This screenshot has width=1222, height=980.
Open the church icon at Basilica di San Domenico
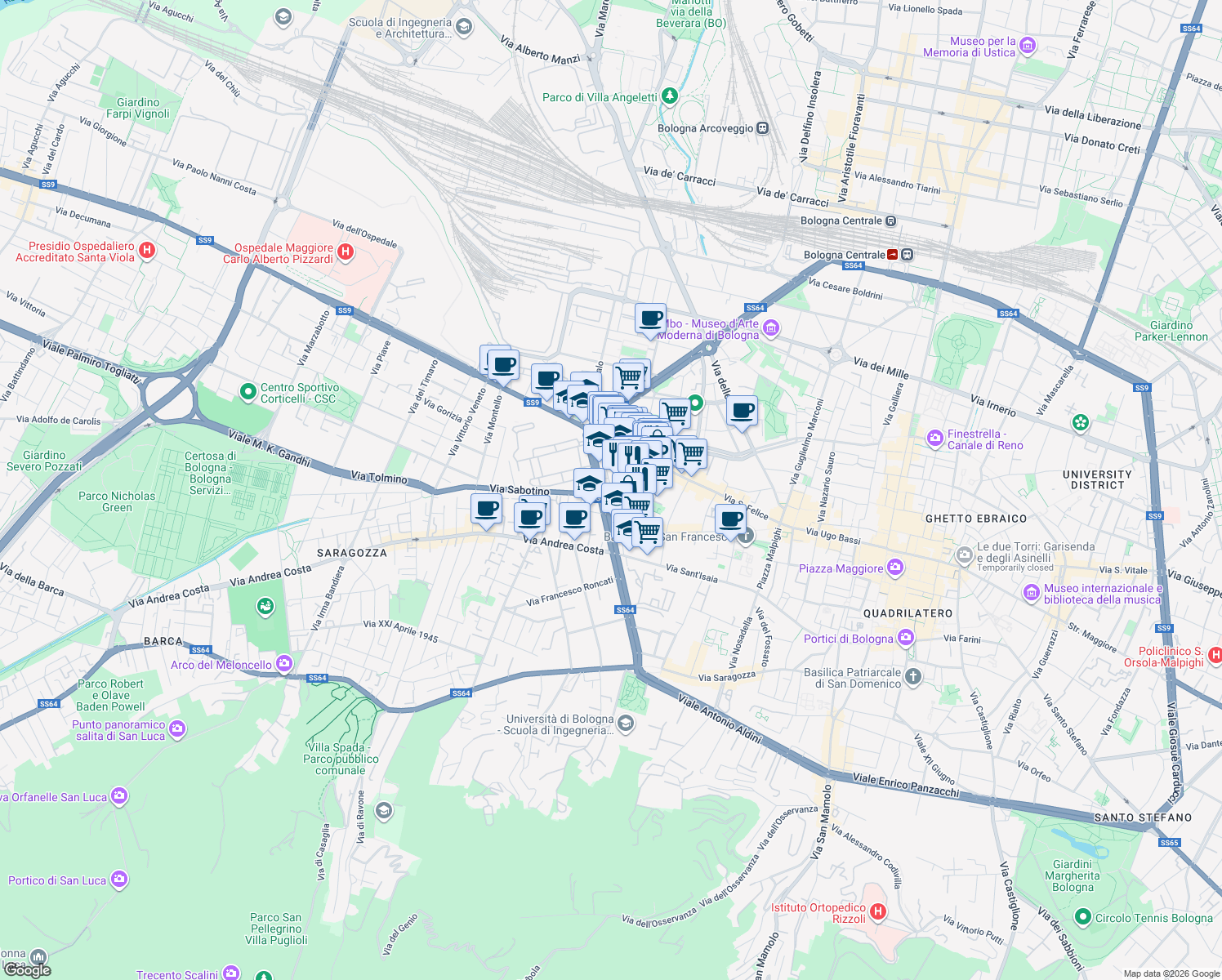tap(912, 675)
